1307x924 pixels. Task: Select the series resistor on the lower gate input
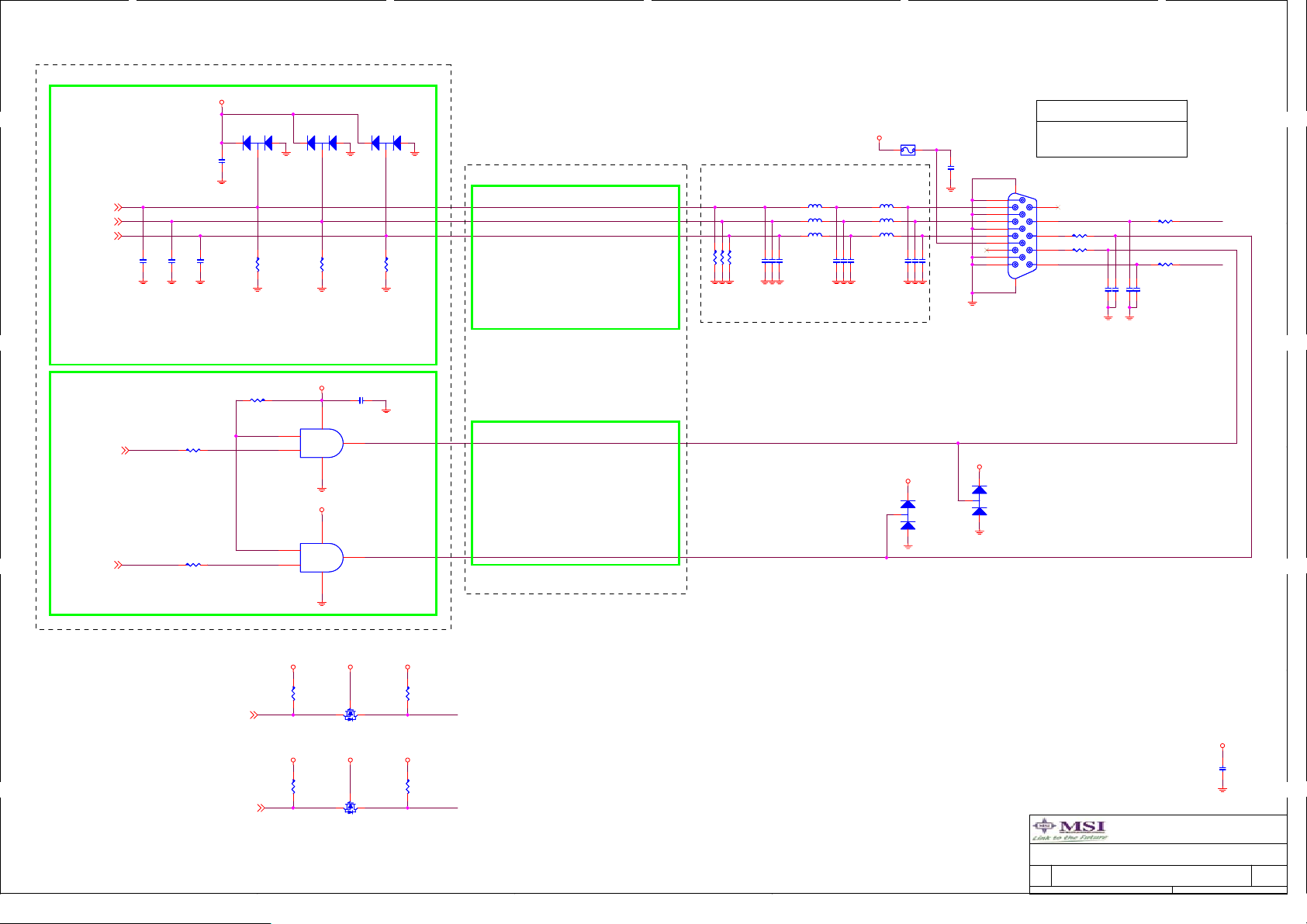coord(193,565)
